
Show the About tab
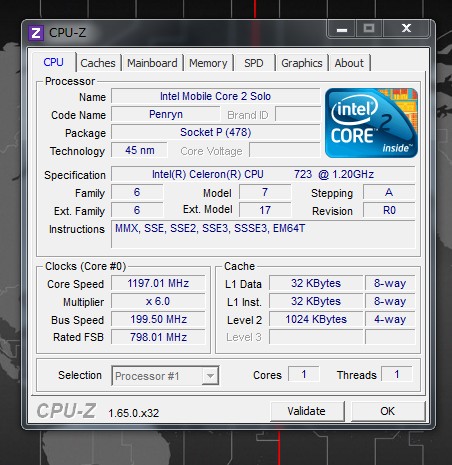[x=349, y=63]
